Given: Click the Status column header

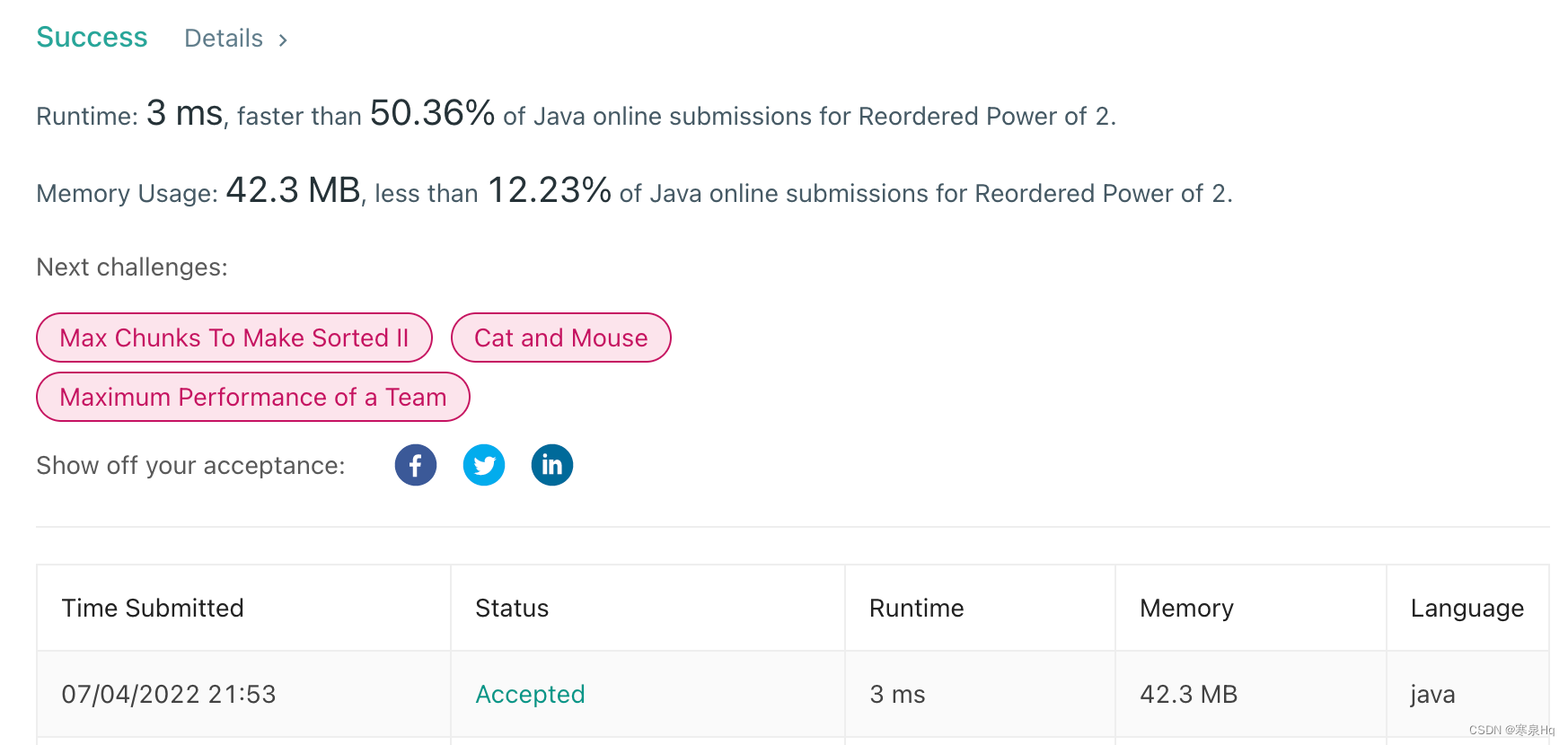Looking at the screenshot, I should (512, 608).
